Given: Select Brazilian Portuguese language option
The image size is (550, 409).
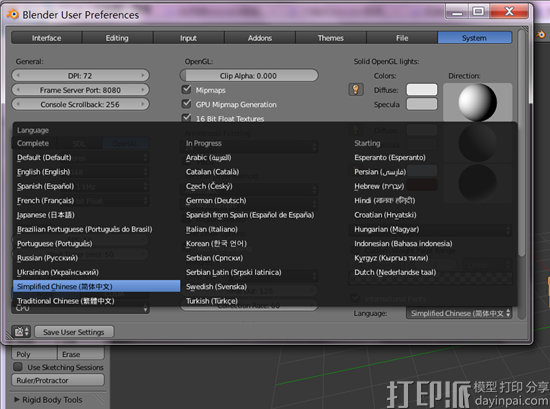Looking at the screenshot, I should click(96, 229).
